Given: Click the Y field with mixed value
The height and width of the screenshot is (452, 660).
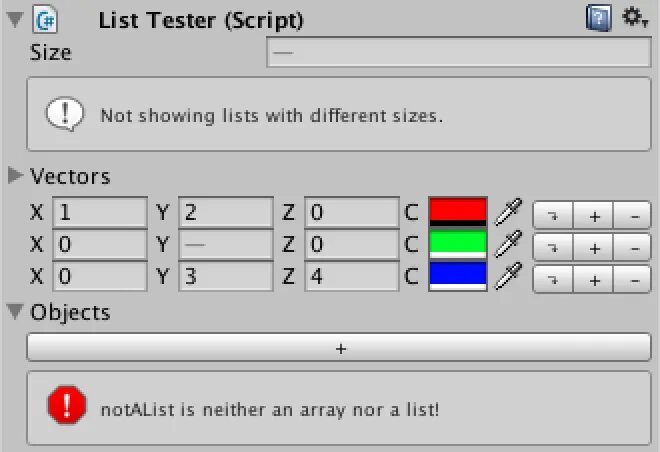Looking at the screenshot, I should pos(226,244).
